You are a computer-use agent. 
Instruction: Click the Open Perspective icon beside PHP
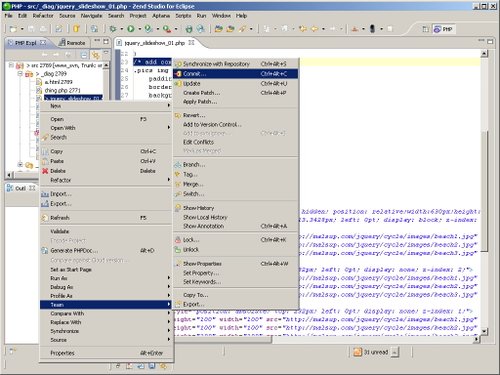(426, 29)
